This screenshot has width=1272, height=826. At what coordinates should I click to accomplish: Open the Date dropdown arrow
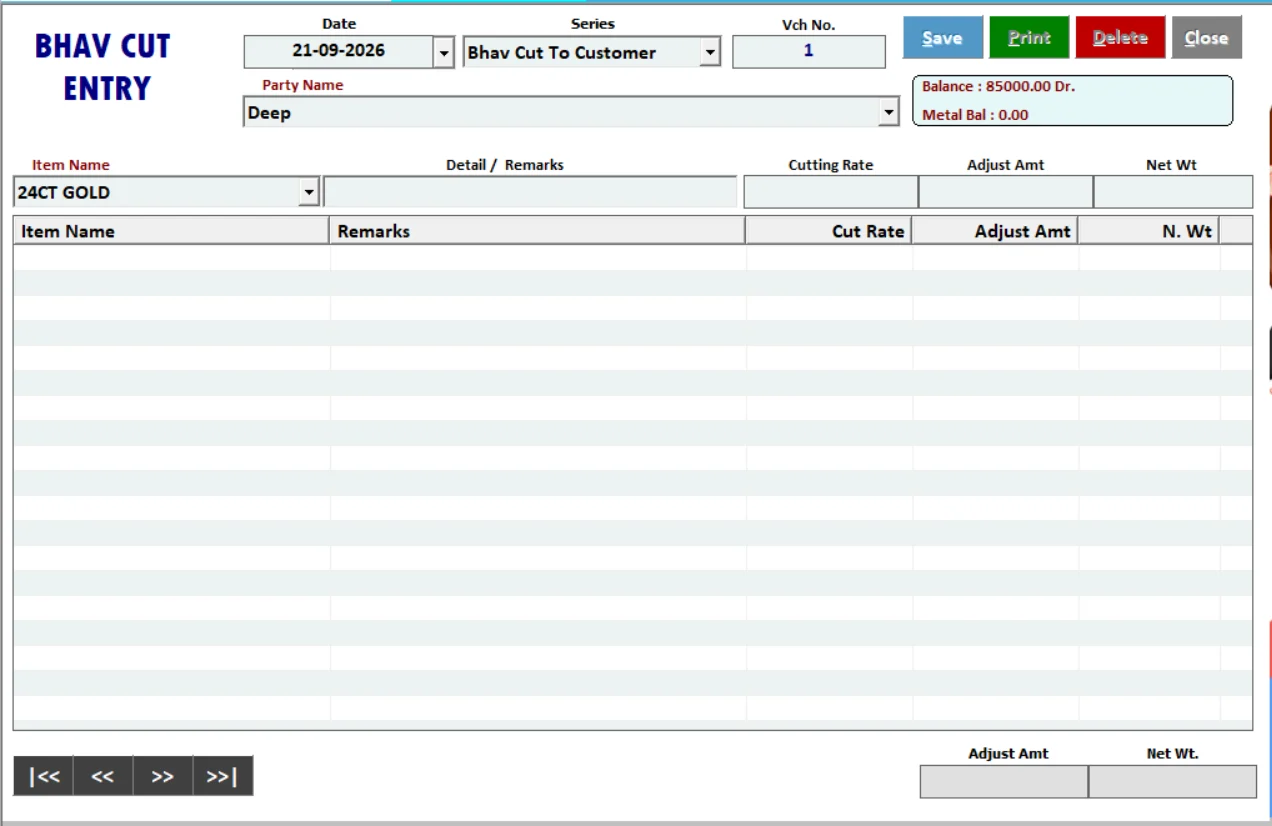445,52
